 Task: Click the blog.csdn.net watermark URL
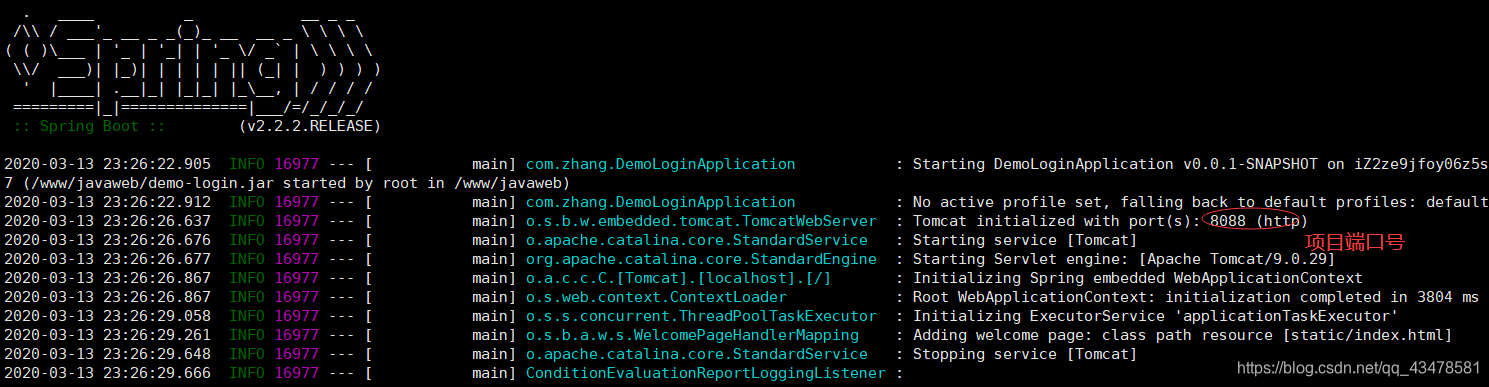point(1359,368)
